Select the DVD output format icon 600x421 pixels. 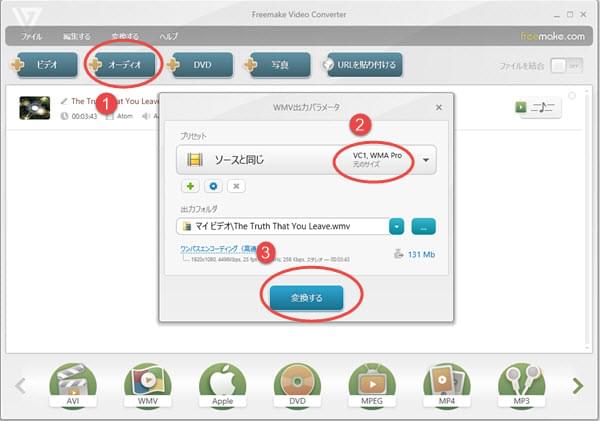[x=297, y=386]
